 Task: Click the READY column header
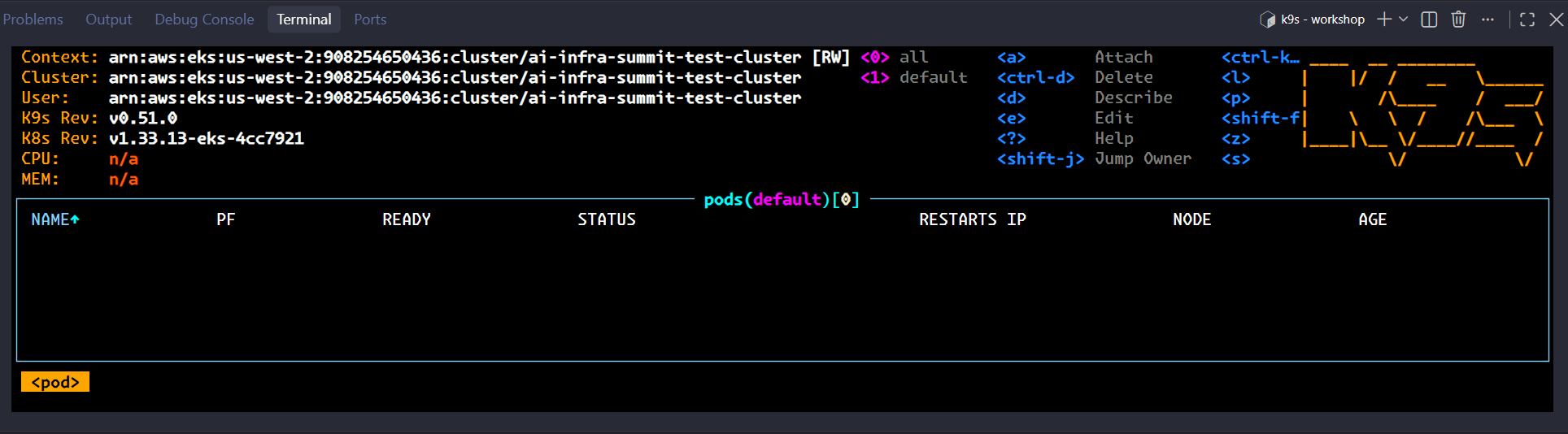click(x=407, y=219)
